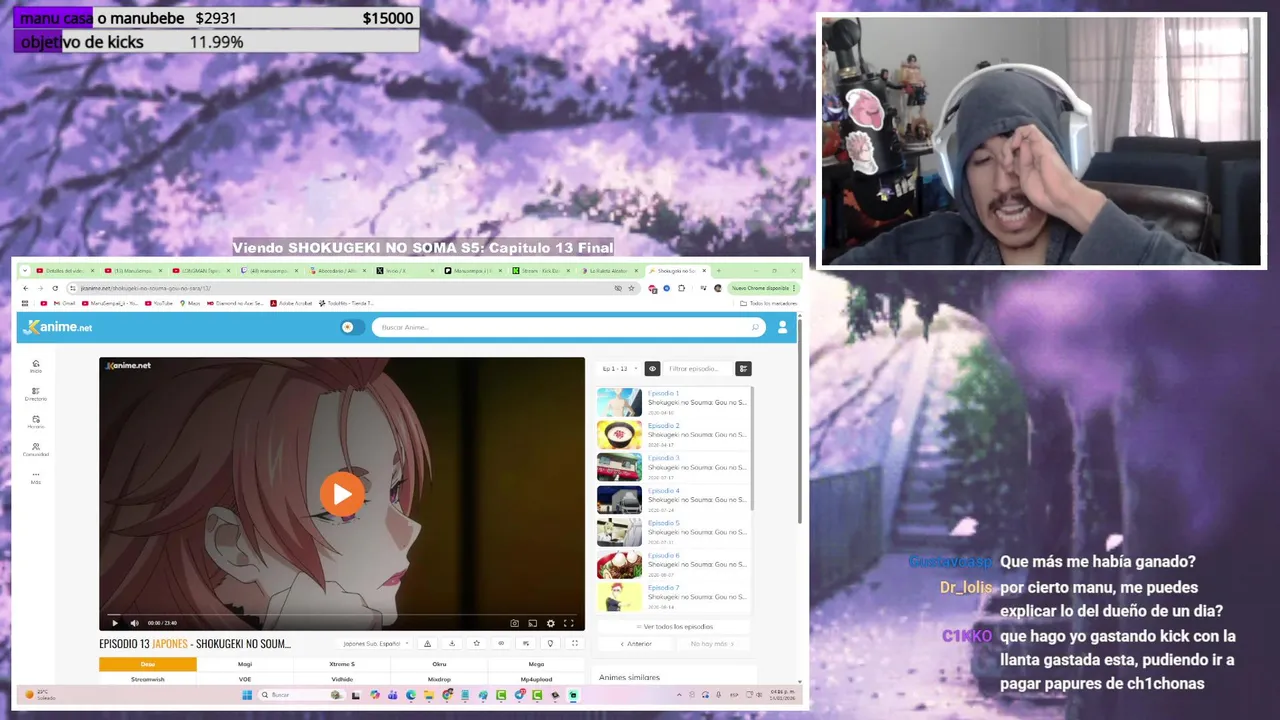Image resolution: width=1280 pixels, height=720 pixels.
Task: Toggle the light/dark theme switch in the header
Action: (x=352, y=327)
